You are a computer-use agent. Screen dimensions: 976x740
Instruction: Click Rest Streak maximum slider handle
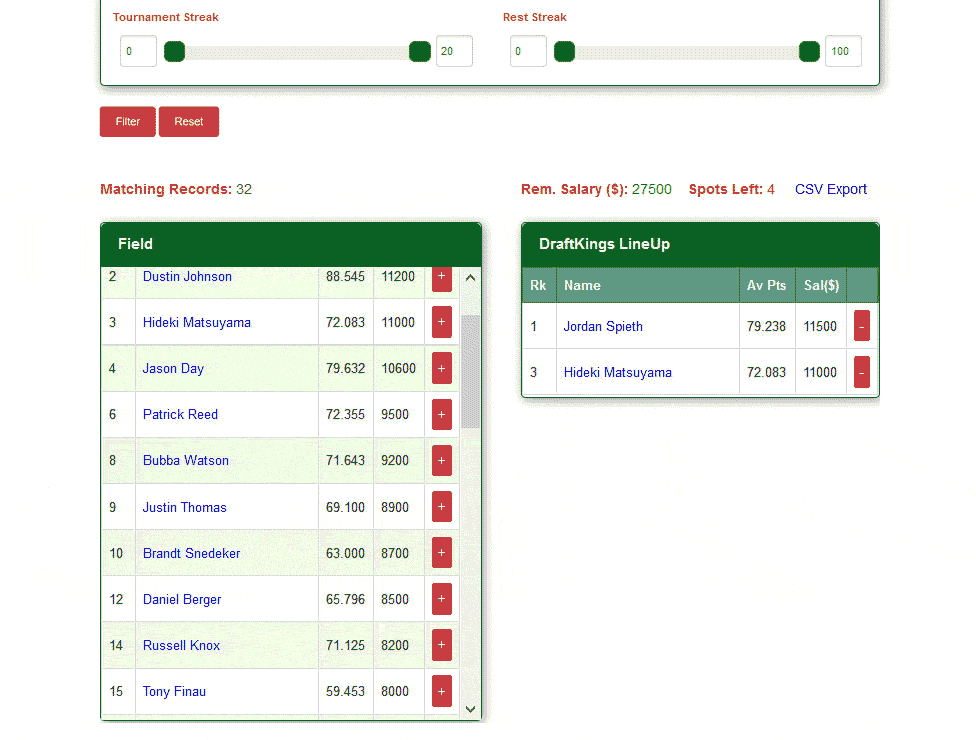click(x=809, y=52)
